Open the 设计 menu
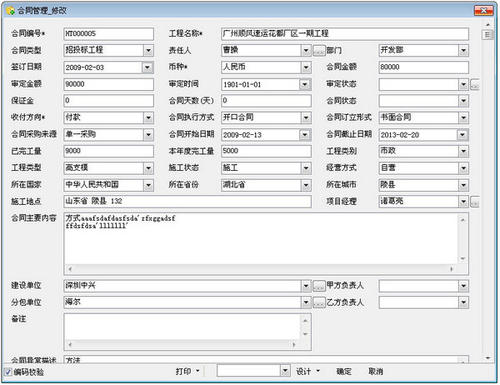Viewport: 500px width, 385px height. point(308,371)
